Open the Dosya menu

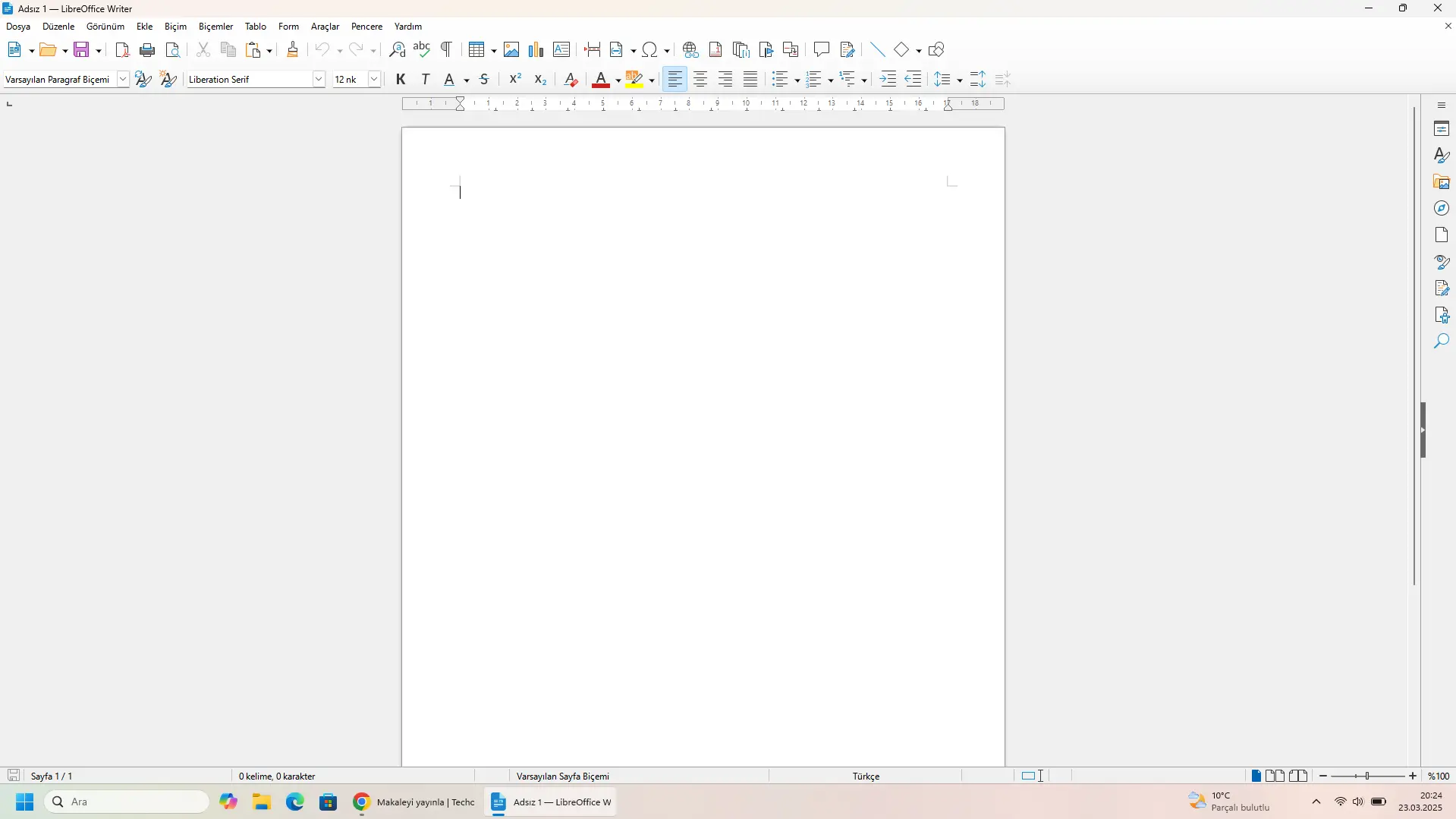tap(18, 27)
